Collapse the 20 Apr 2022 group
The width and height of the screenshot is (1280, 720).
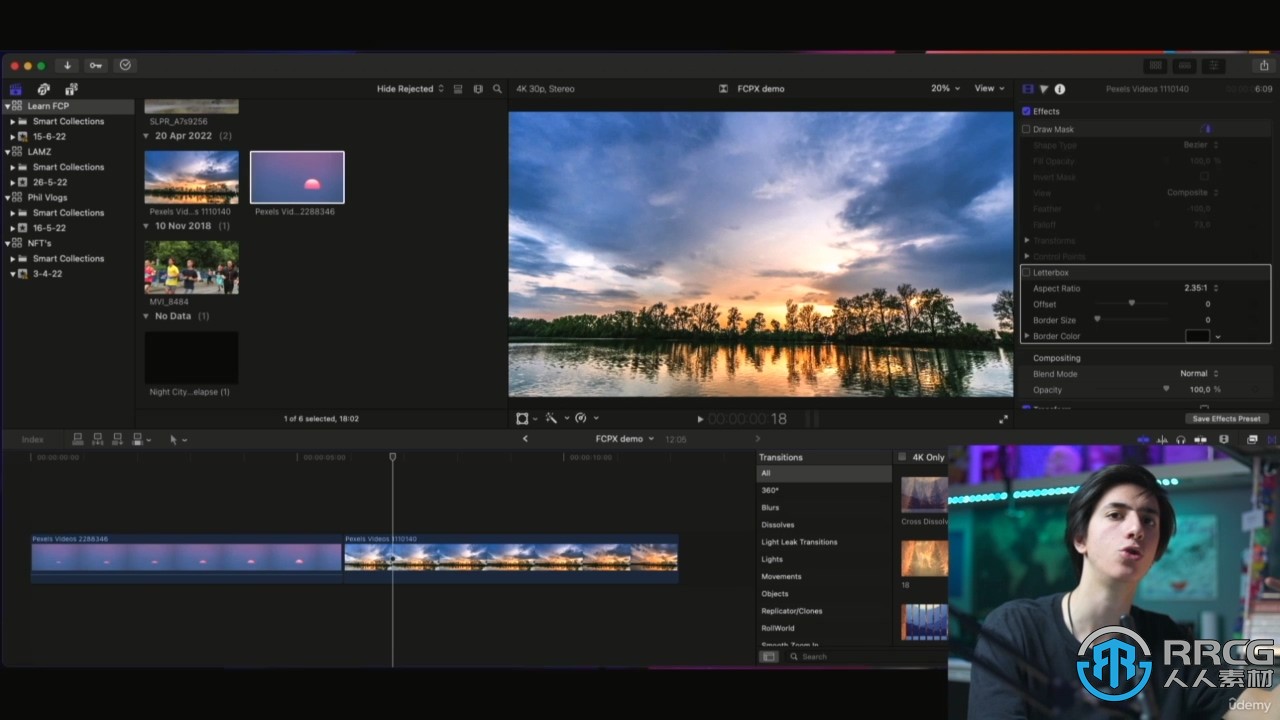(146, 136)
